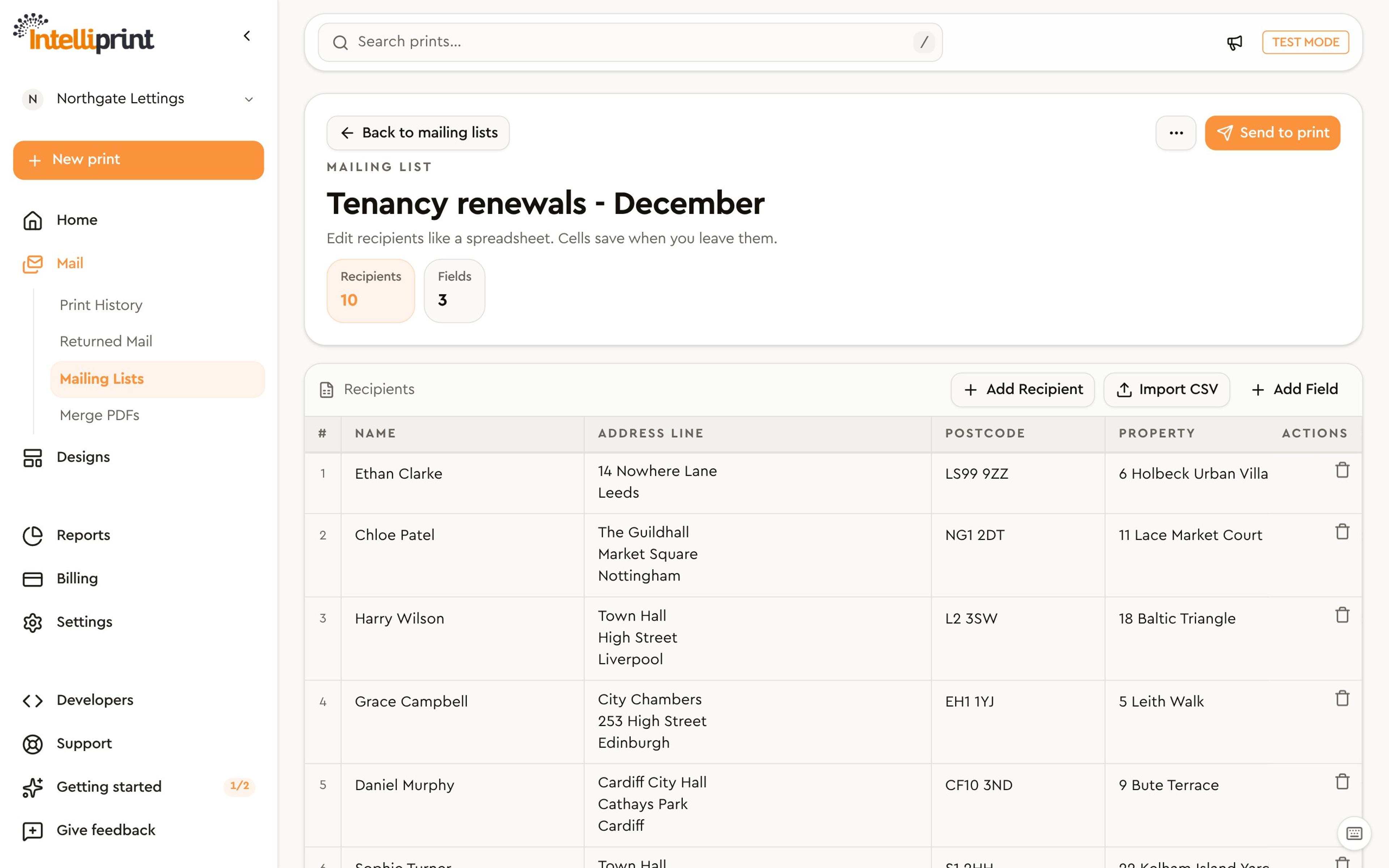Click the Add Field button

click(1294, 390)
